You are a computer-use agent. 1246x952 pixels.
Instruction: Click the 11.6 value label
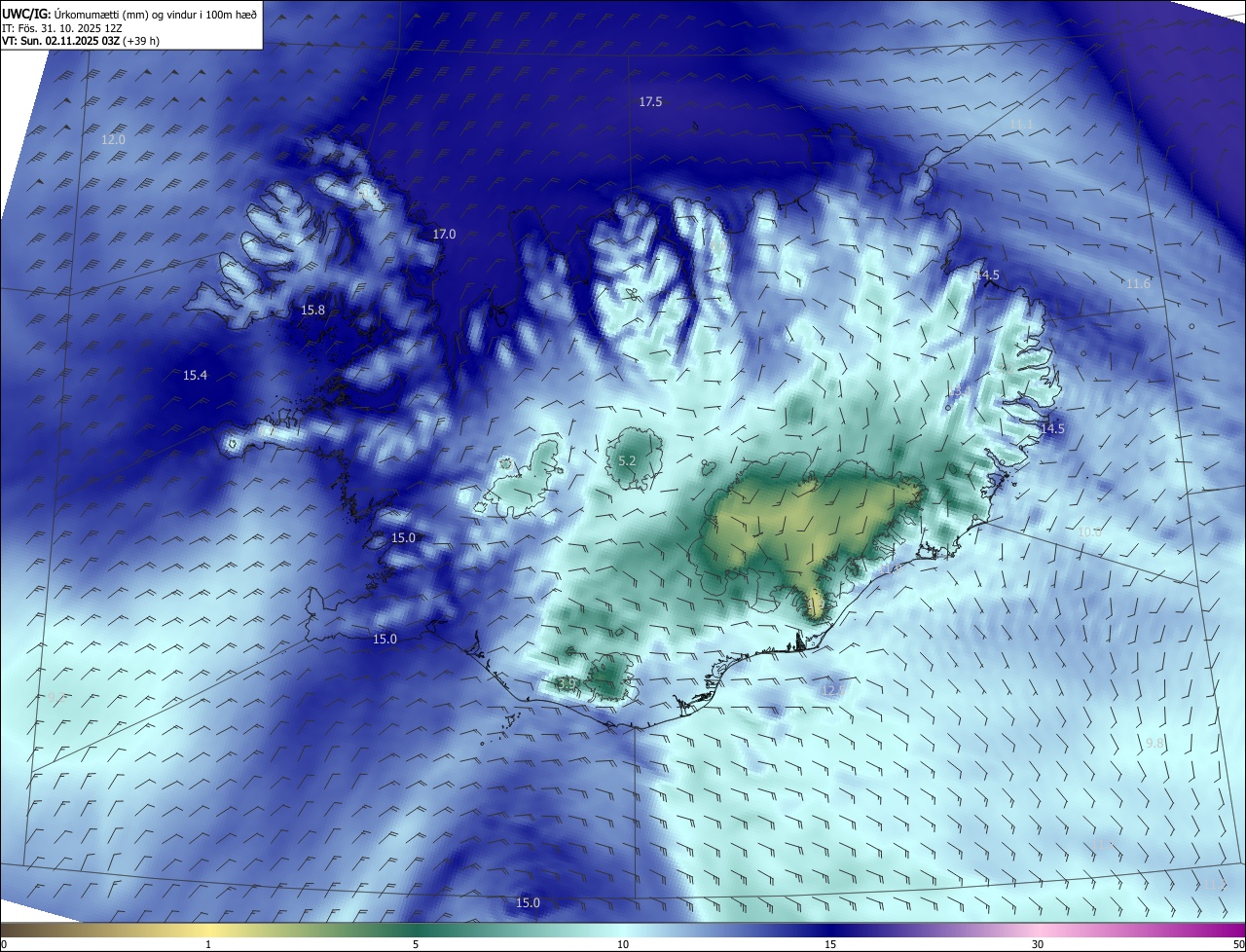tap(1137, 284)
